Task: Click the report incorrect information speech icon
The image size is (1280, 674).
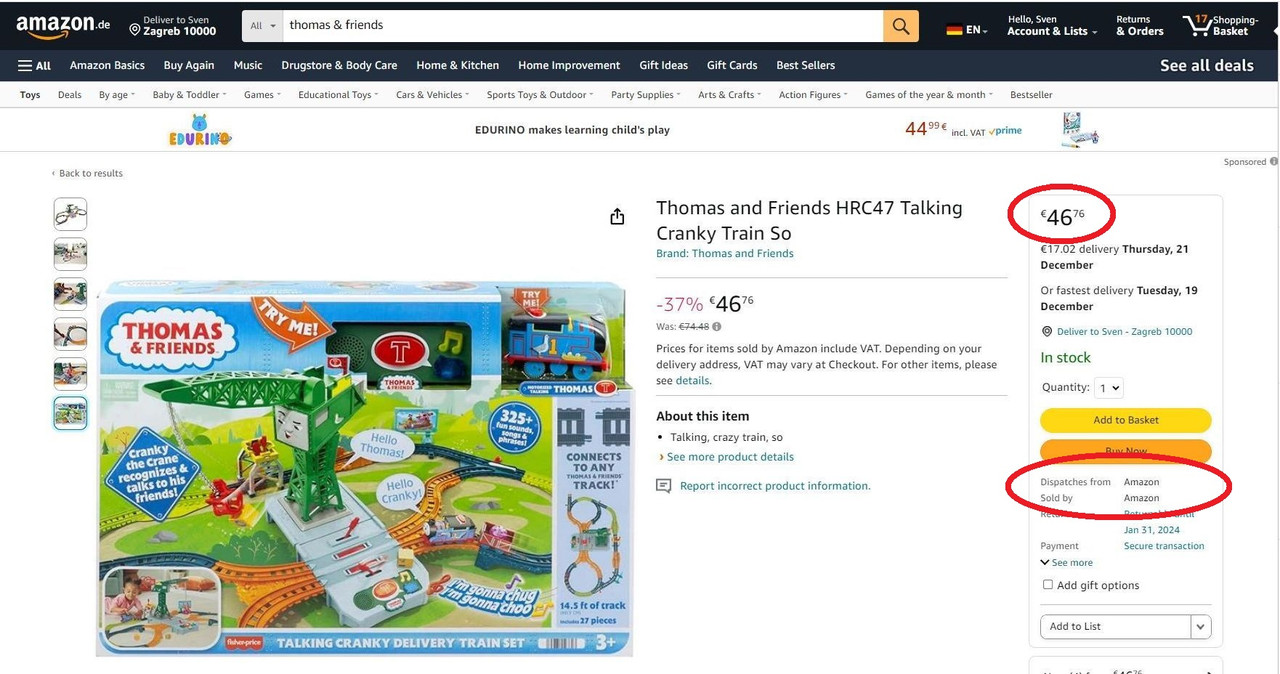Action: click(663, 486)
